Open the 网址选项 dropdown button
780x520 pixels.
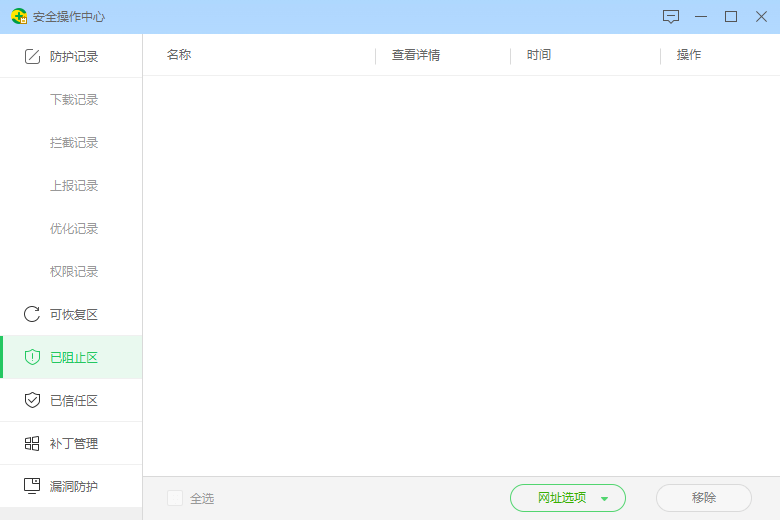point(568,498)
